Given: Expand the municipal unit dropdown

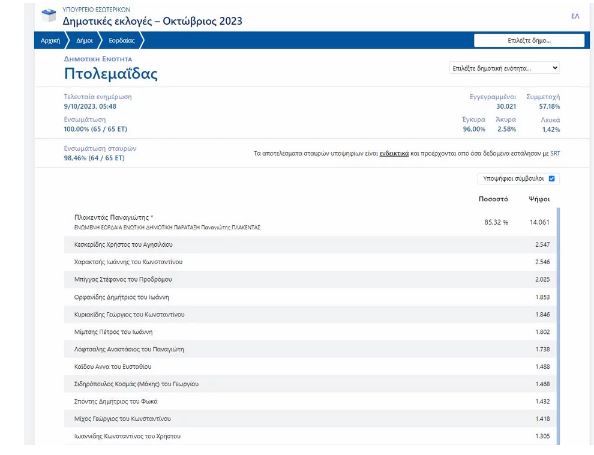Looking at the screenshot, I should (x=505, y=68).
